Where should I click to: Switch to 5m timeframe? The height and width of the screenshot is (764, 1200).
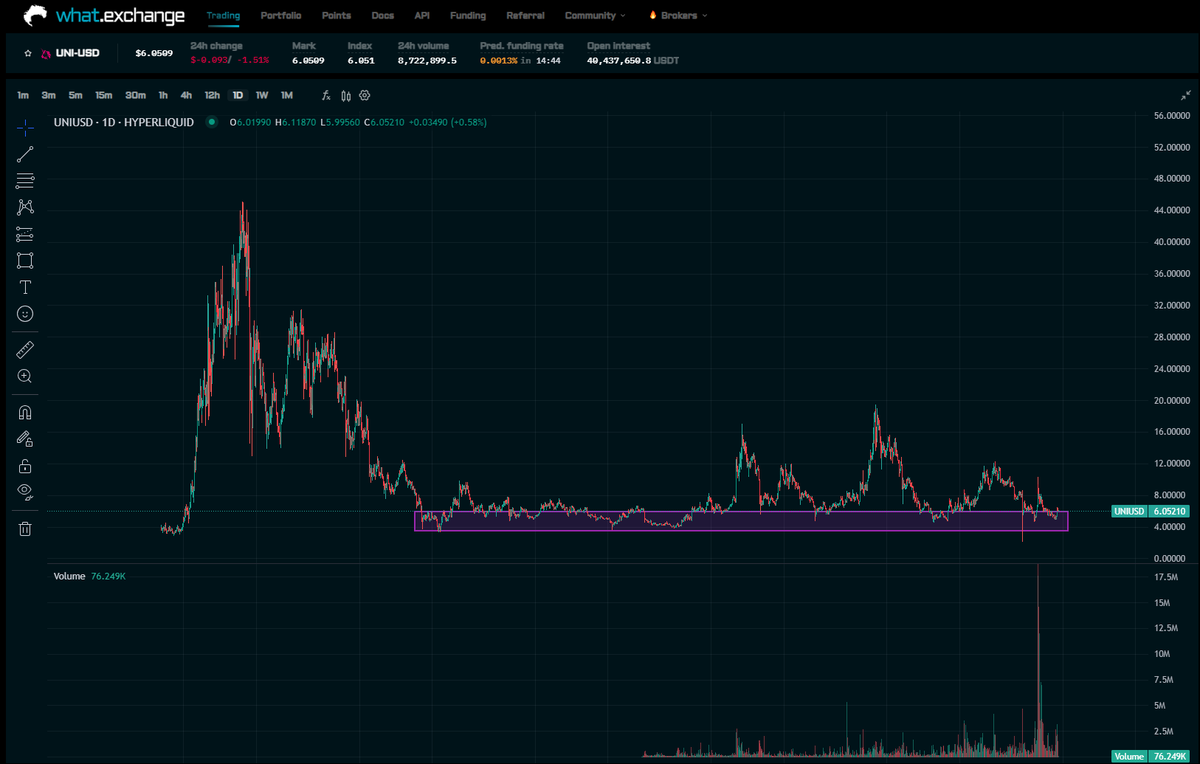[x=75, y=96]
